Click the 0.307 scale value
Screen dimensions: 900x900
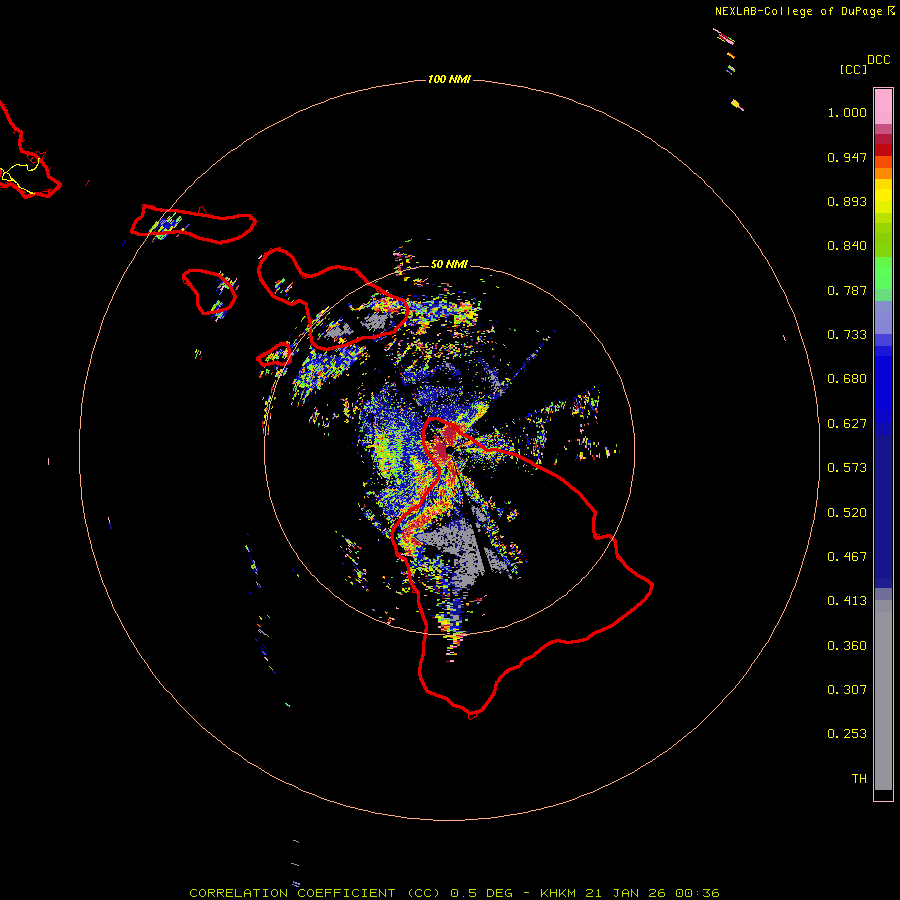tap(847, 690)
